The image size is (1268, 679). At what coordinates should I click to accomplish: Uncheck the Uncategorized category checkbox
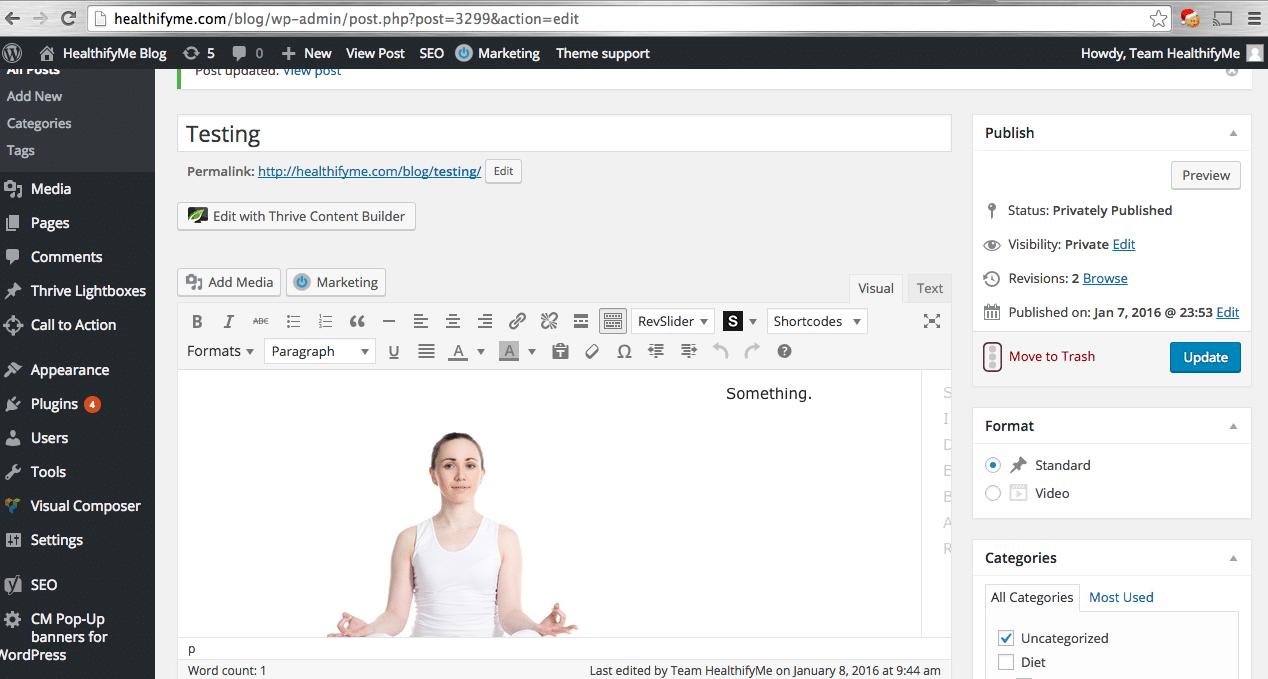(1006, 638)
